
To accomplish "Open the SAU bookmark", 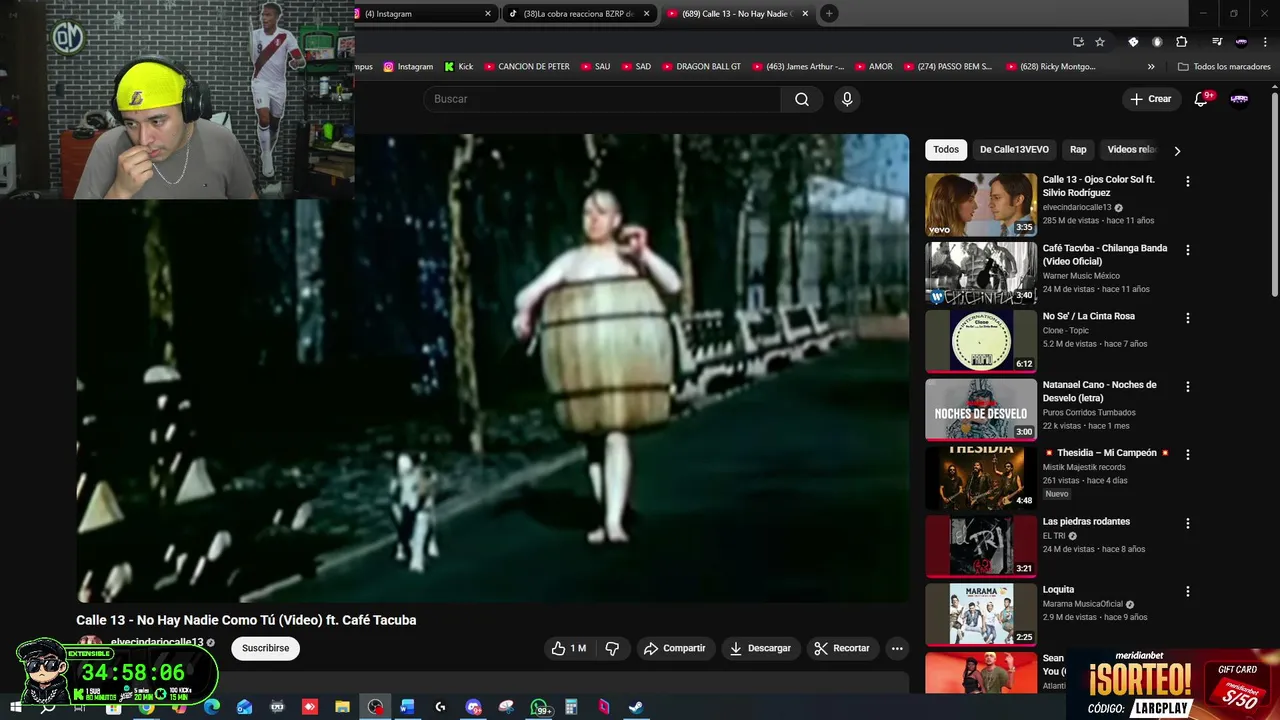I will 595,67.
